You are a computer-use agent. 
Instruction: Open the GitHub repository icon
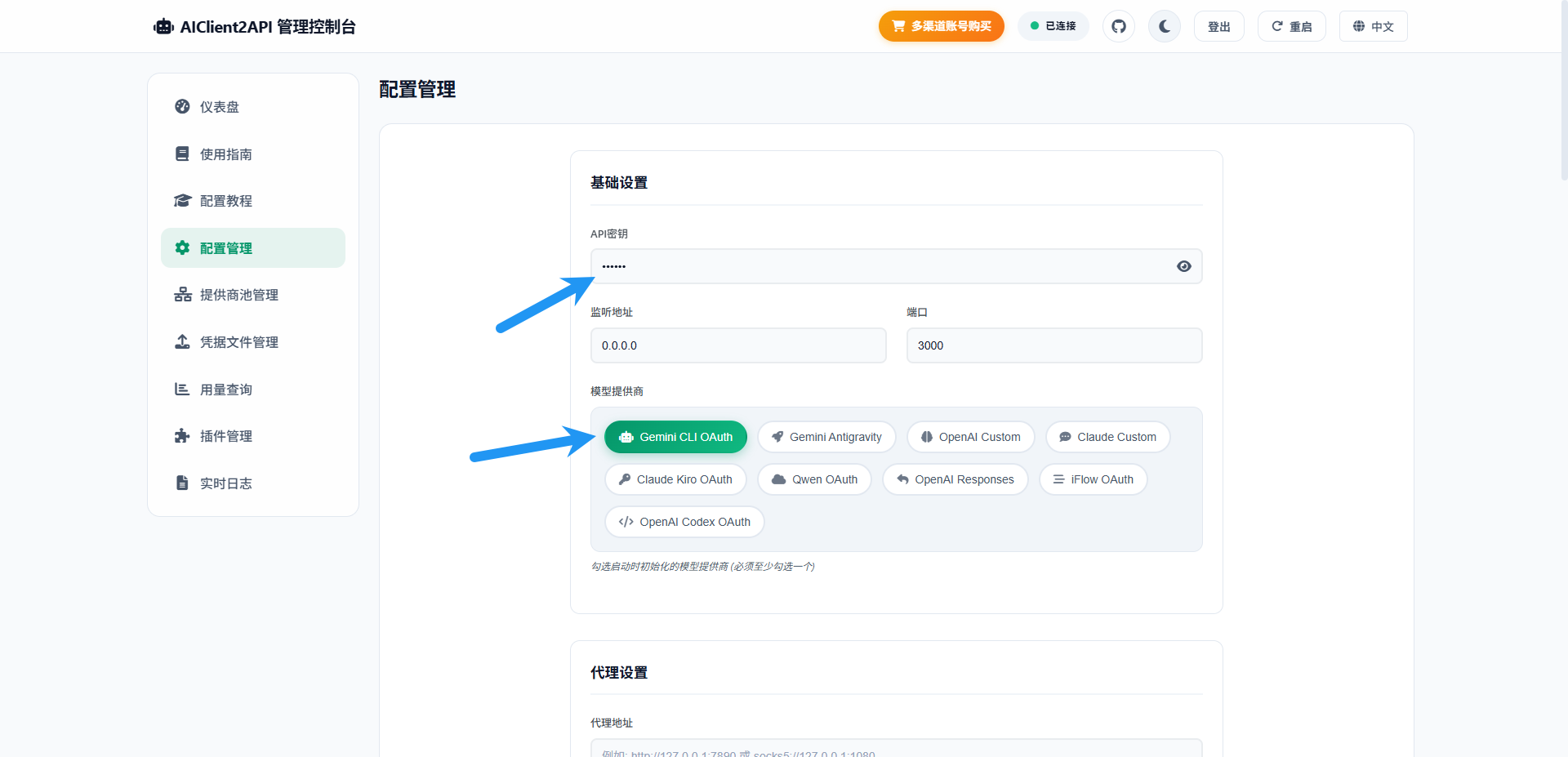pyautogui.click(x=1118, y=26)
